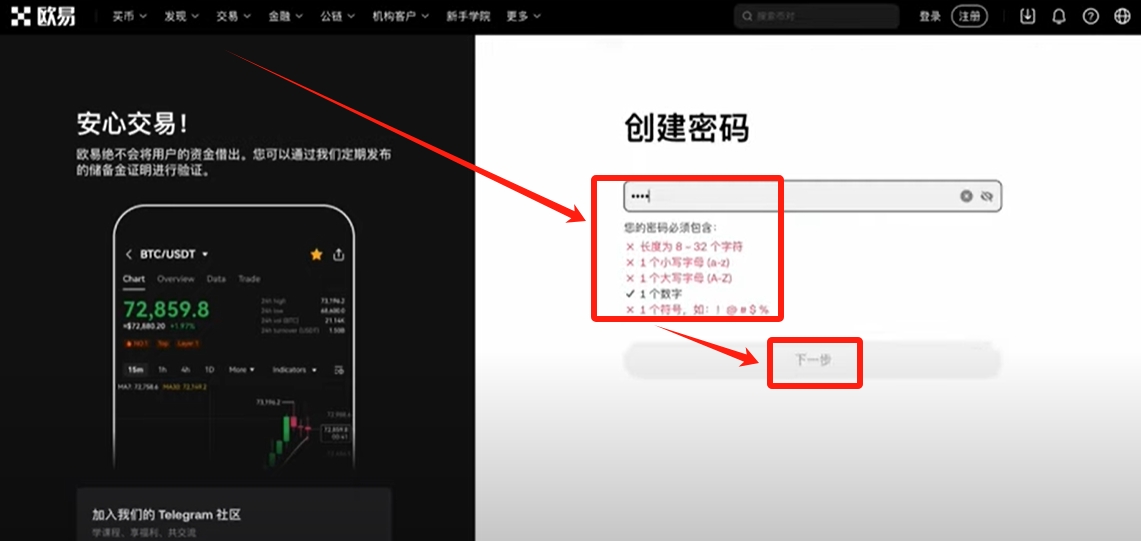The height and width of the screenshot is (541, 1141).
Task: Expand the 更多 dropdown menu
Action: coord(523,16)
